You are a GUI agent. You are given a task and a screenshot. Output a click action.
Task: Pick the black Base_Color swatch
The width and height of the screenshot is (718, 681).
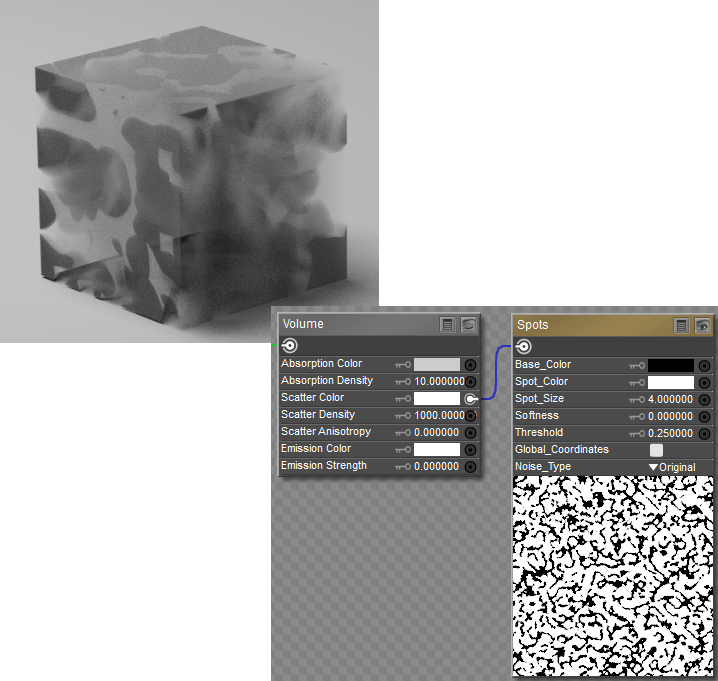pos(670,366)
